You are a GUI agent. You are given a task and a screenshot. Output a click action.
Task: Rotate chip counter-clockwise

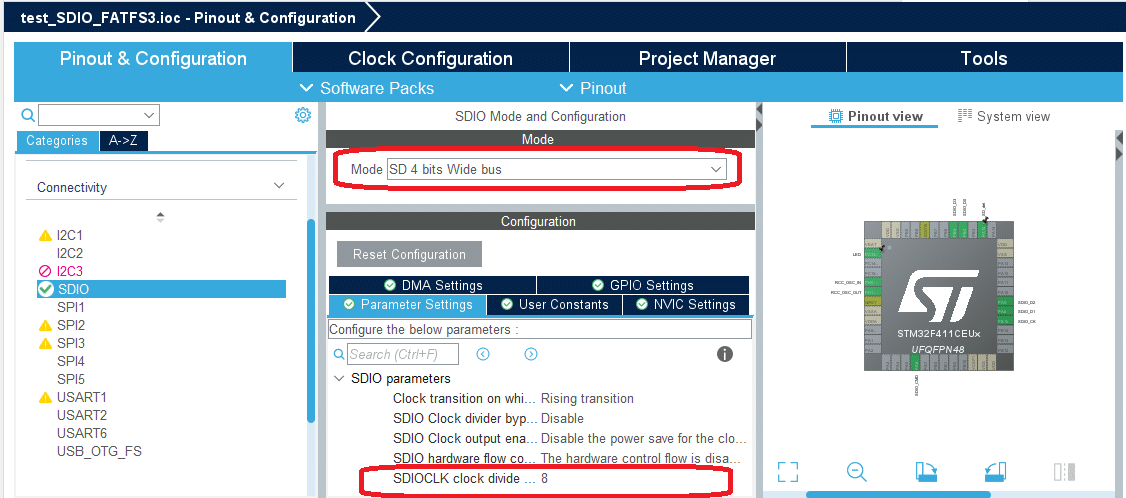click(995, 471)
